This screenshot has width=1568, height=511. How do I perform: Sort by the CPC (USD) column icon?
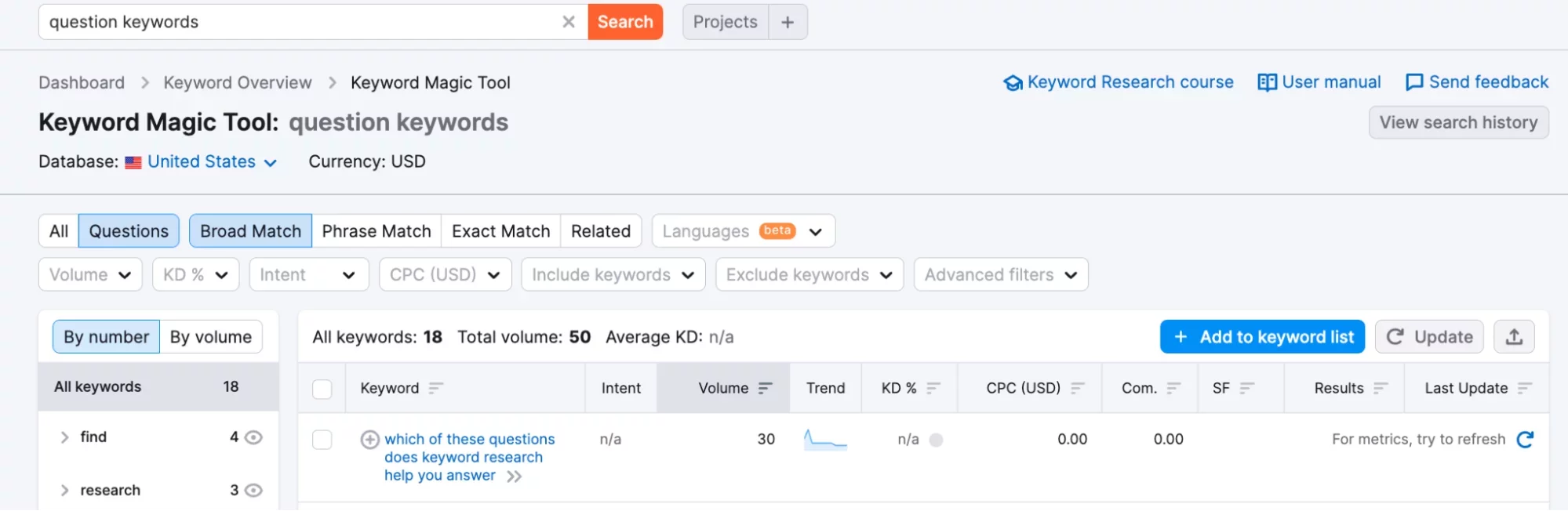coord(1078,388)
